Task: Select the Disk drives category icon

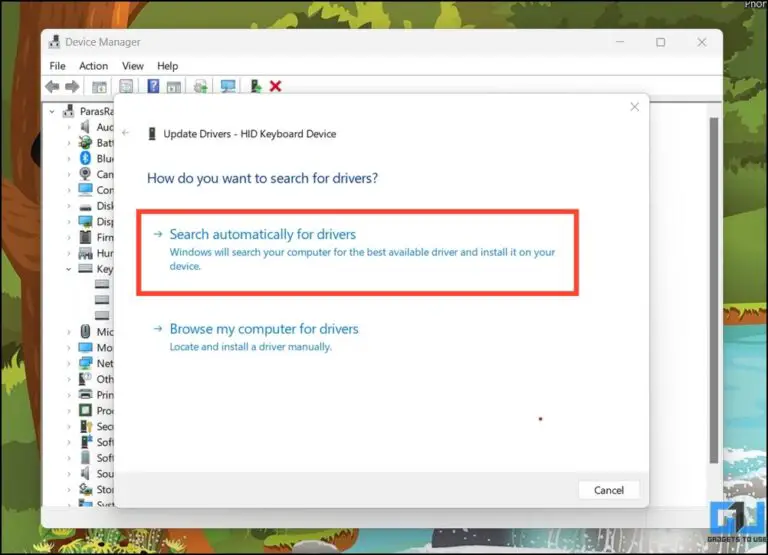Action: click(x=85, y=206)
